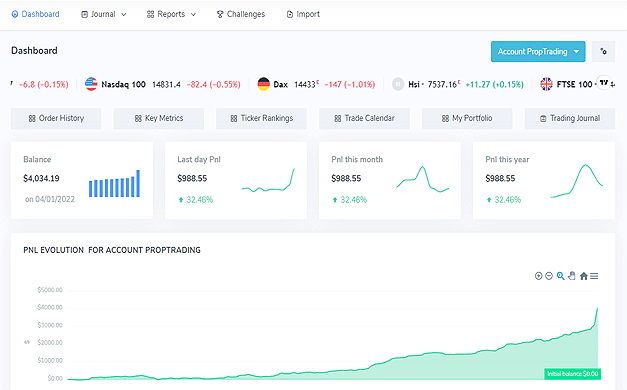Screen dimensions: 627x390
Task: Open the chart hamburger menu
Action: click(594, 276)
